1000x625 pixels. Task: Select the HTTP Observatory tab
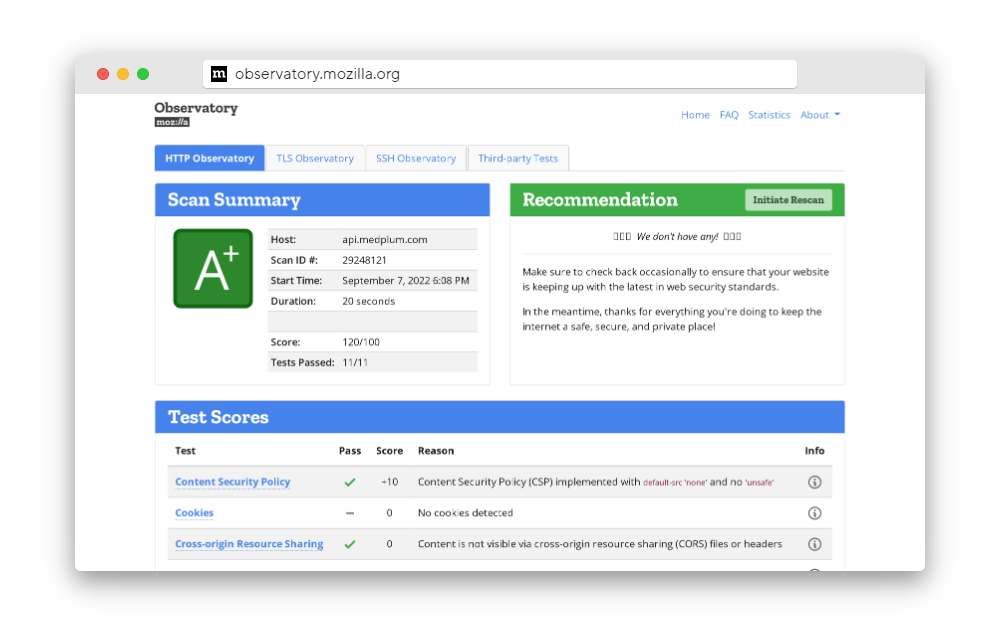(x=209, y=158)
